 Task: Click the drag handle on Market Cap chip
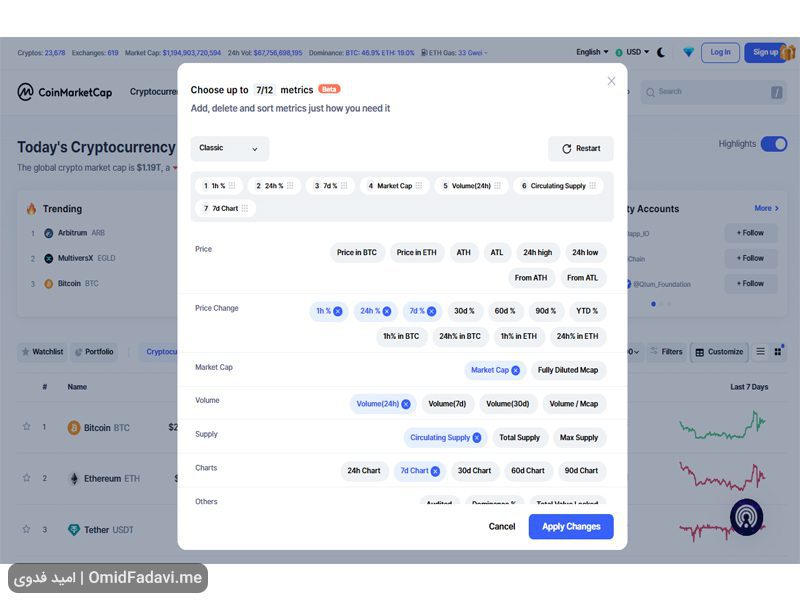coord(419,186)
